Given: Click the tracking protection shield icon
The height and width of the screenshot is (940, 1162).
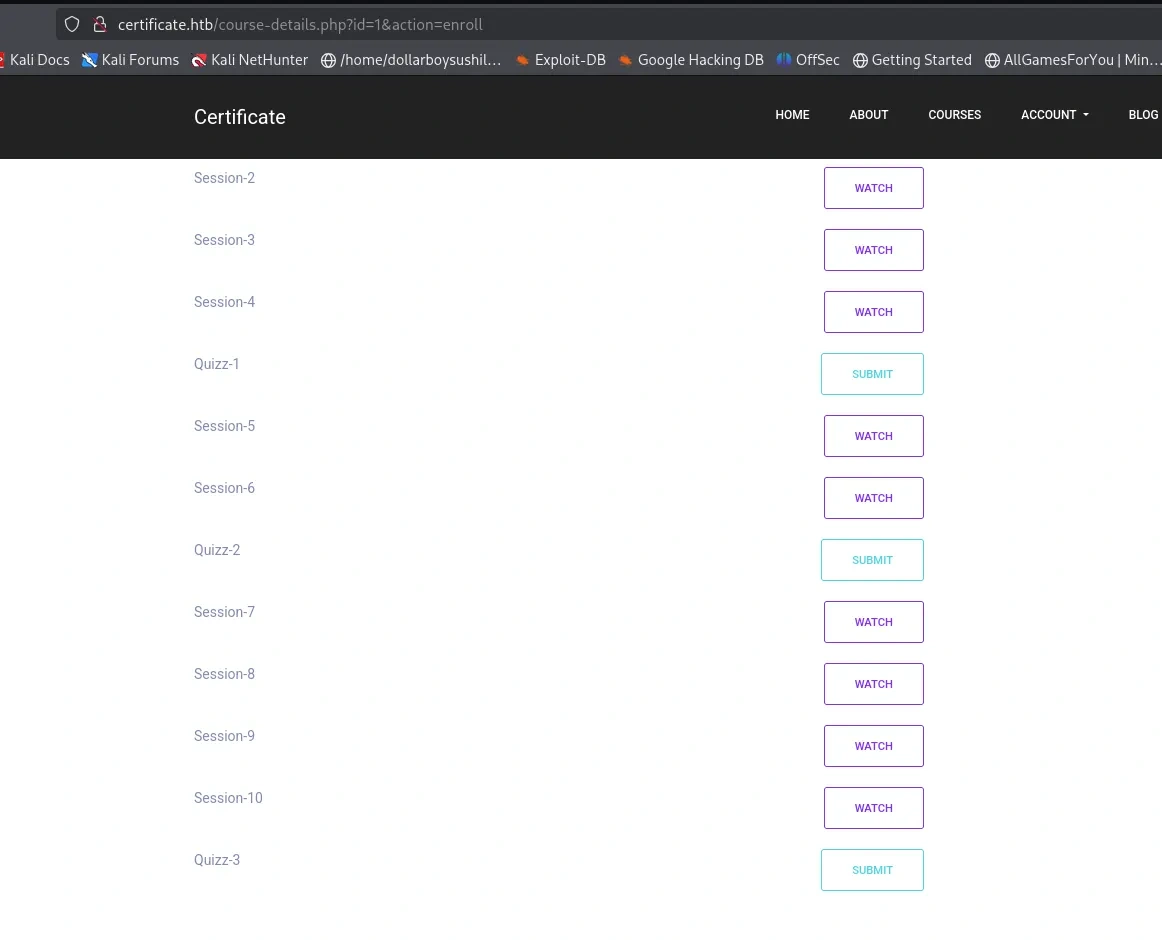Looking at the screenshot, I should [72, 24].
